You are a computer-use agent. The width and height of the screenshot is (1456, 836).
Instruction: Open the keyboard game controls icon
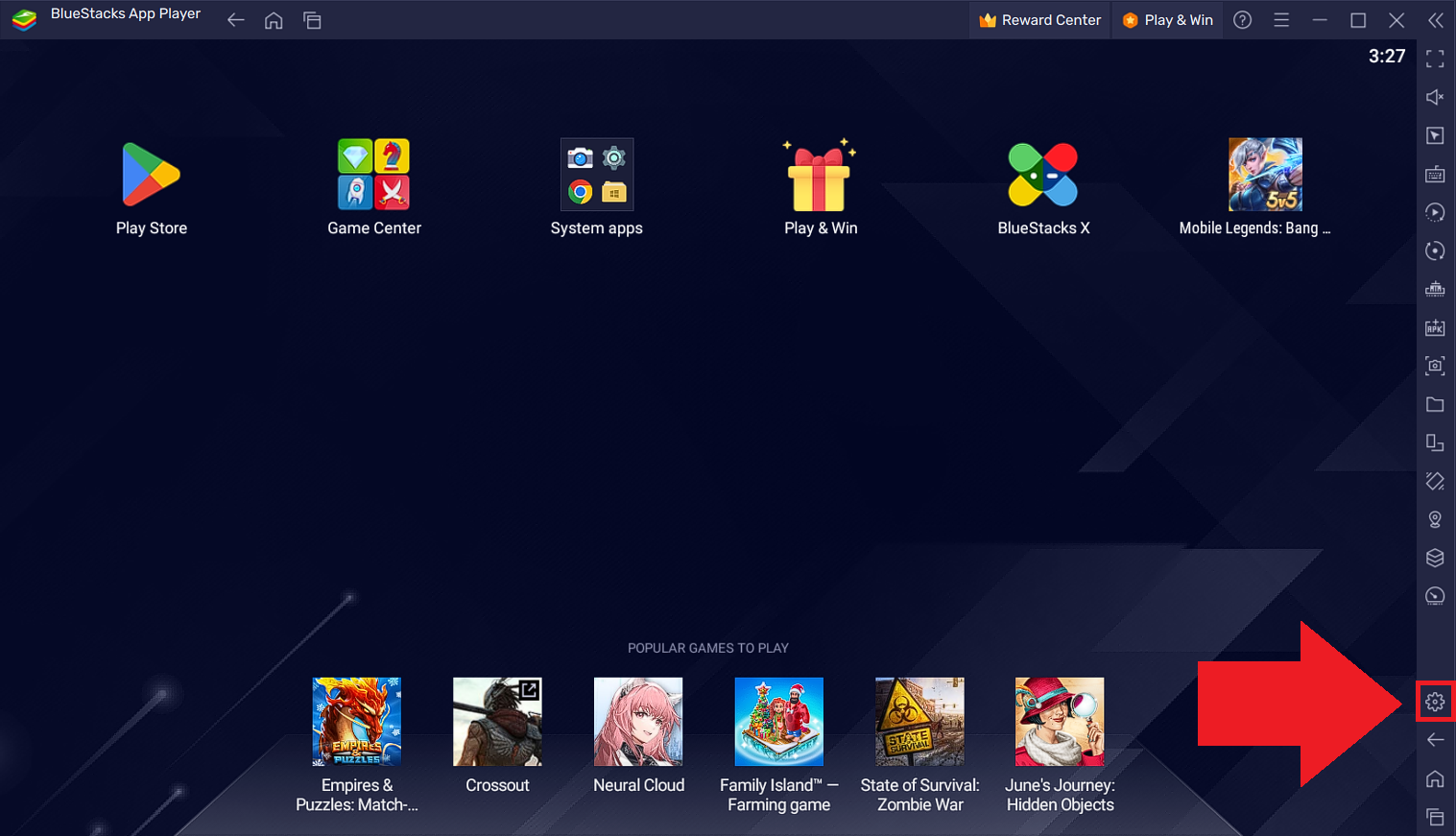tap(1435, 174)
